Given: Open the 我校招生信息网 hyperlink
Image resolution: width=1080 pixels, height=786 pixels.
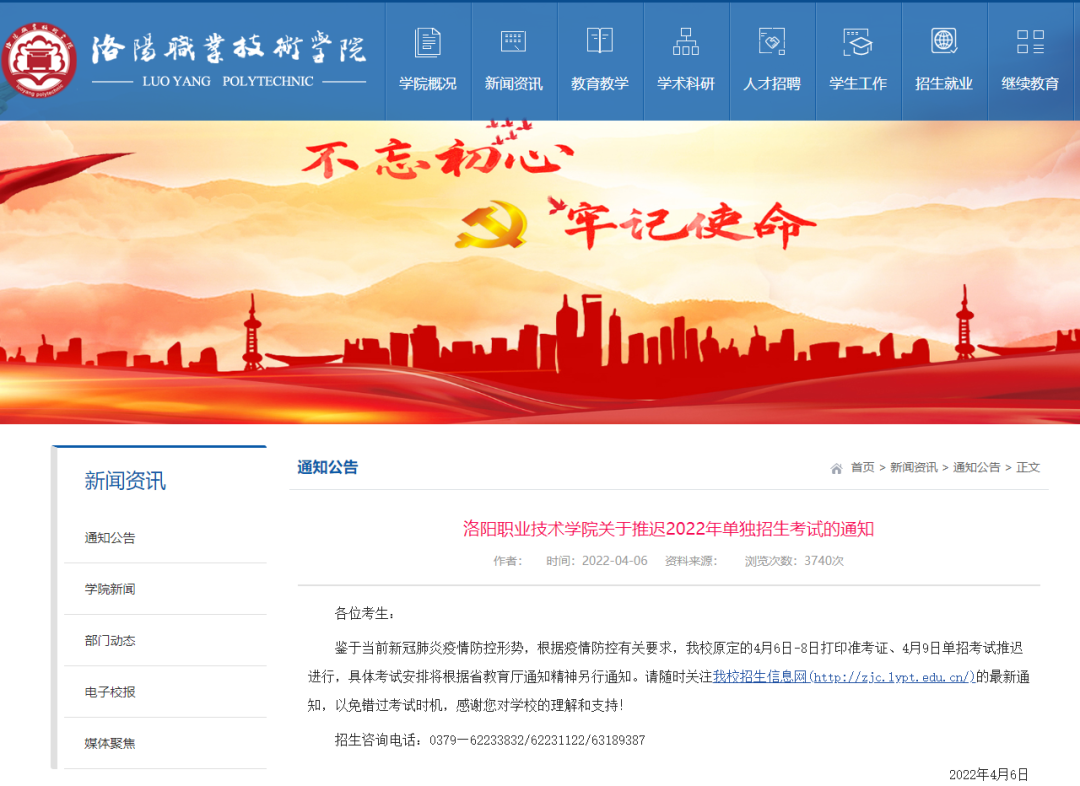Looking at the screenshot, I should [x=843, y=677].
